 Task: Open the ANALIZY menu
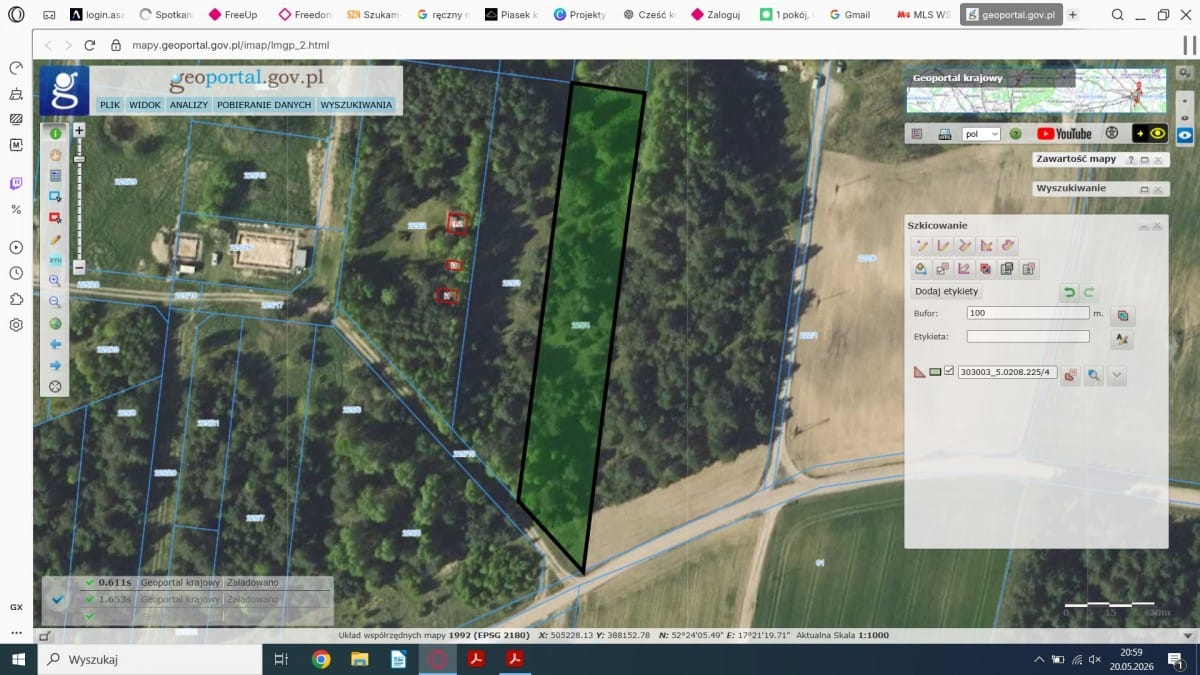188,104
